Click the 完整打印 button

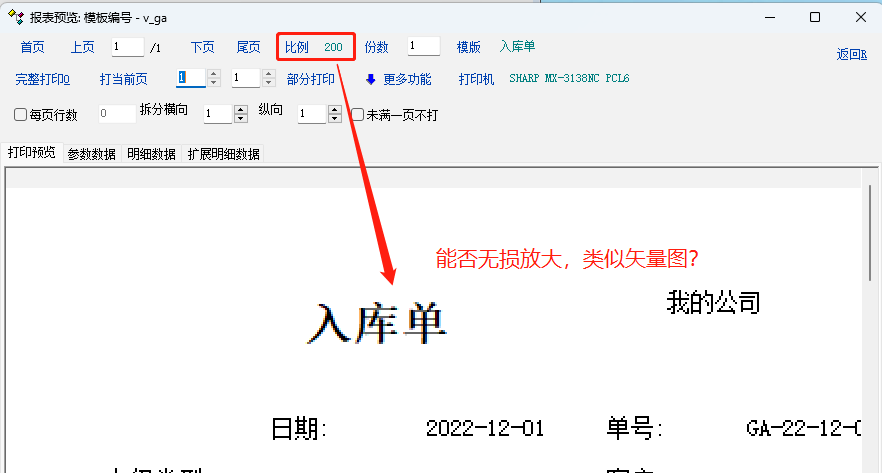pyautogui.click(x=43, y=79)
